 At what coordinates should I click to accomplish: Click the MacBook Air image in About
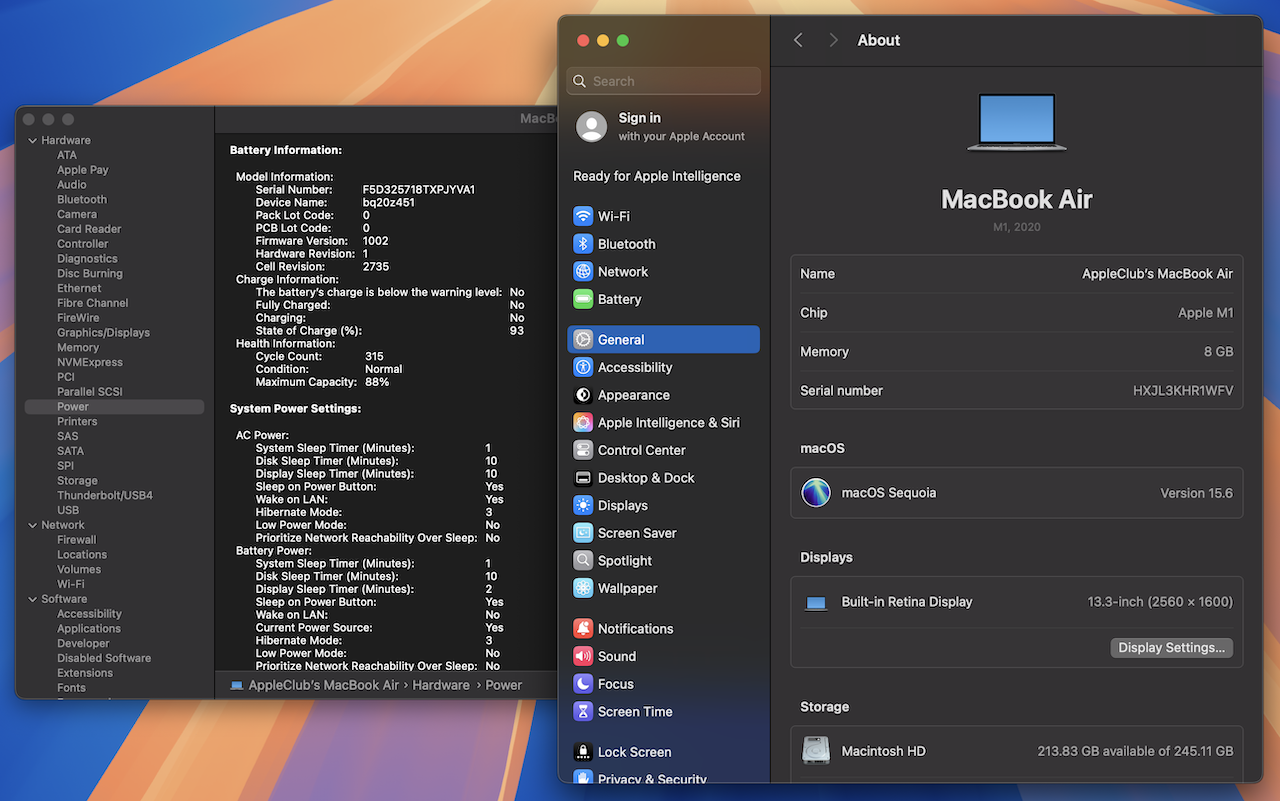[1017, 123]
